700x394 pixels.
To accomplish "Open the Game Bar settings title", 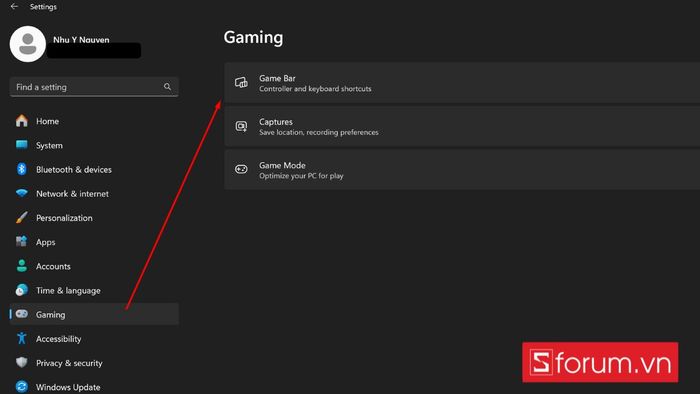I will [277, 78].
